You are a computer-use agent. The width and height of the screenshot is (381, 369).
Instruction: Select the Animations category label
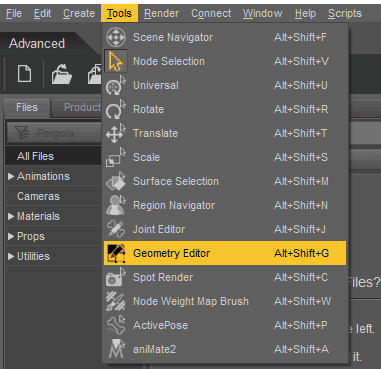43,176
